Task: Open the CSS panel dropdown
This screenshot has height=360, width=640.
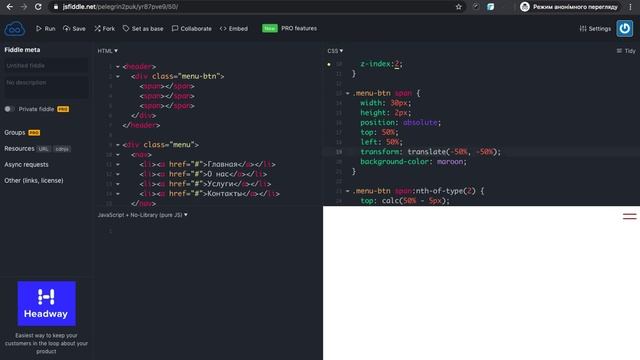Action: [335, 51]
